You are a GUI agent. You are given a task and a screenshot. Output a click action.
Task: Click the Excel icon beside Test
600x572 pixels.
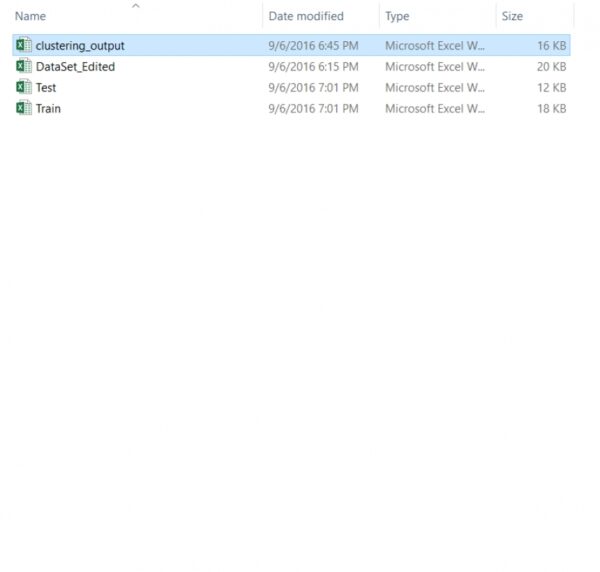tap(24, 87)
